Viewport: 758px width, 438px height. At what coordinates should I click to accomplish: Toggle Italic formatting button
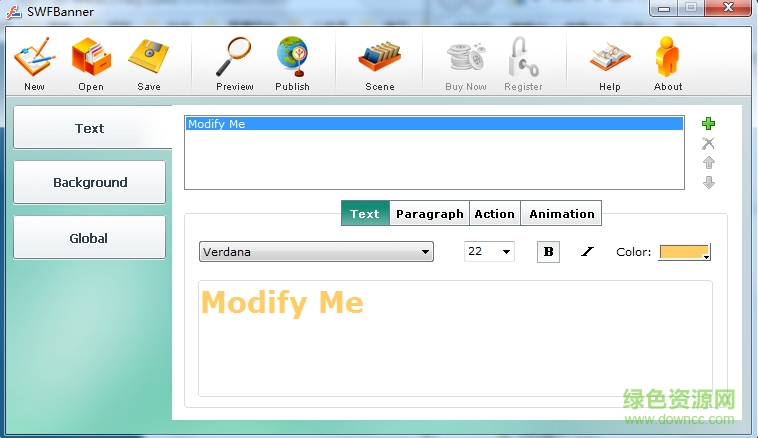[587, 252]
